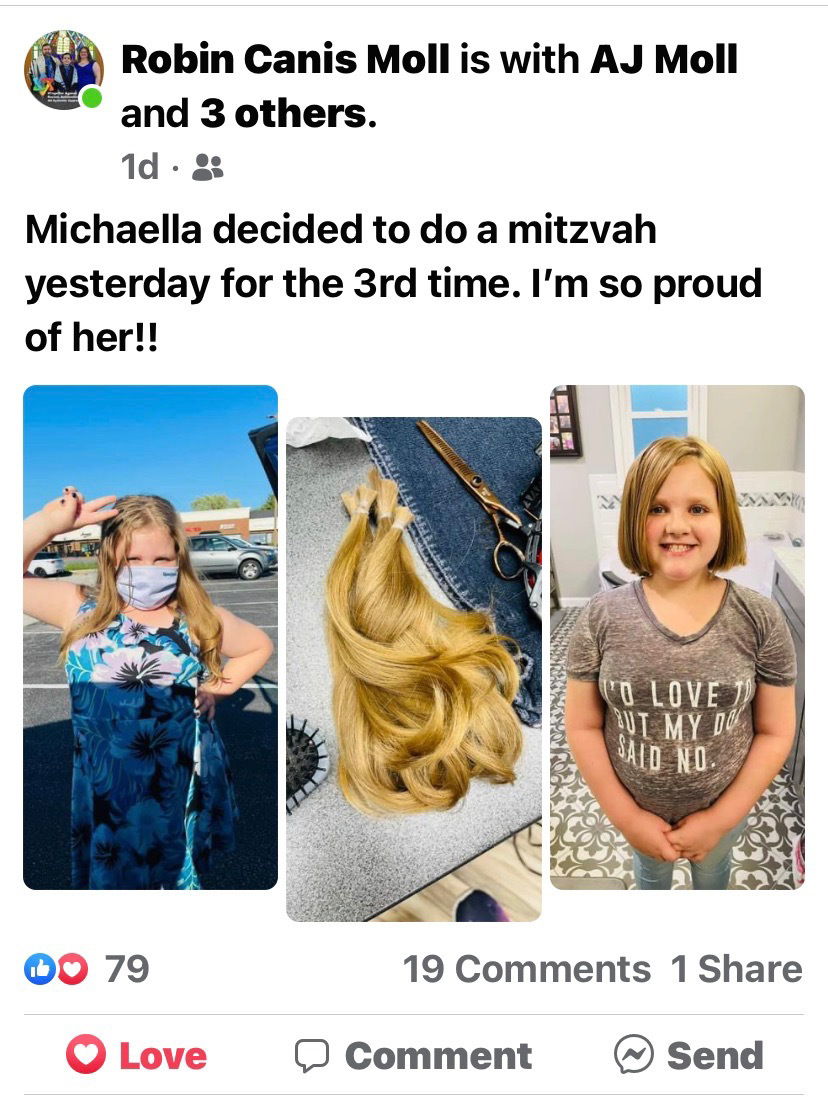The width and height of the screenshot is (828, 1100).
Task: Tap the heart icon beside Love
Action: point(86,1055)
